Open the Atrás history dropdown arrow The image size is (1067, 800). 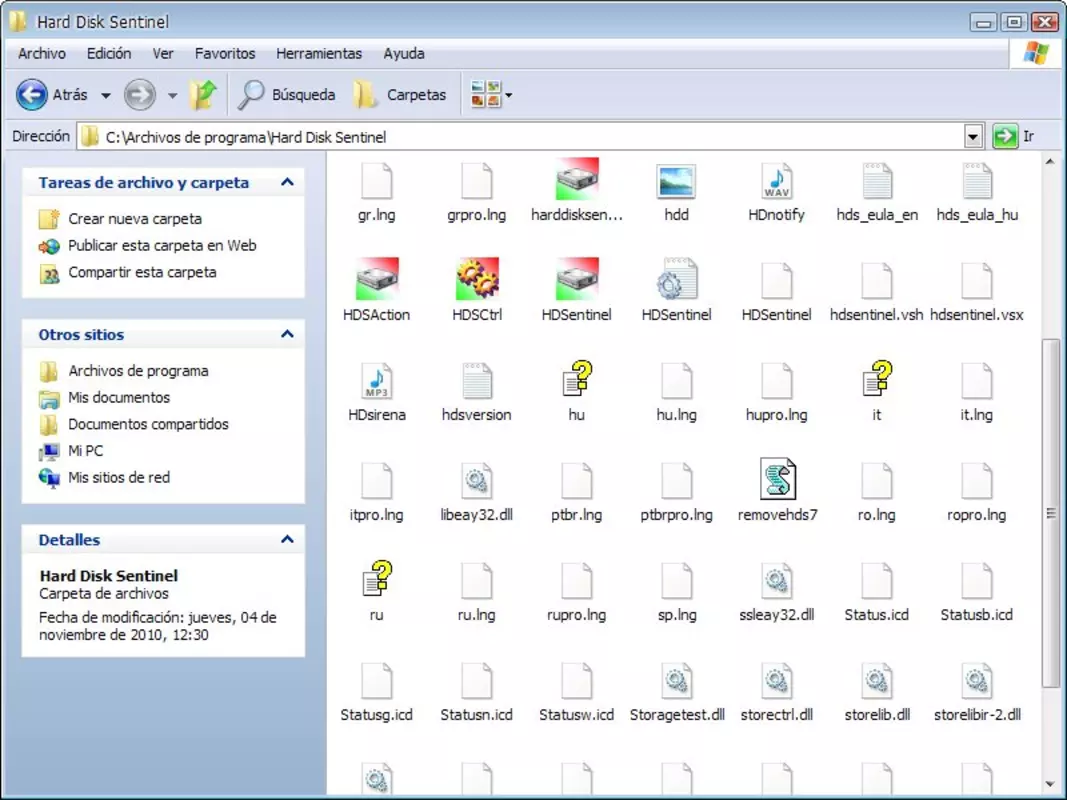pyautogui.click(x=105, y=95)
